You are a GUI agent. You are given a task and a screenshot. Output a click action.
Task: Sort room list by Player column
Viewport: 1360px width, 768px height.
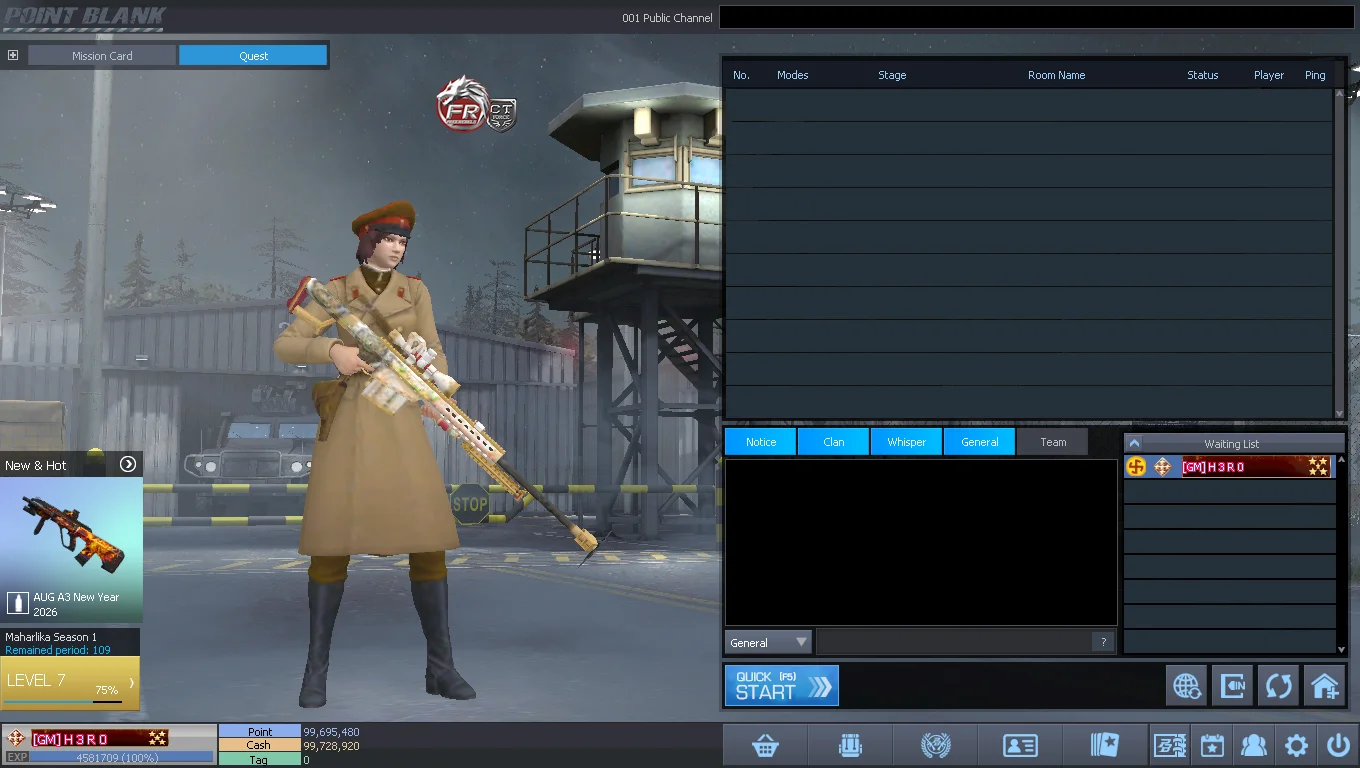(1269, 75)
